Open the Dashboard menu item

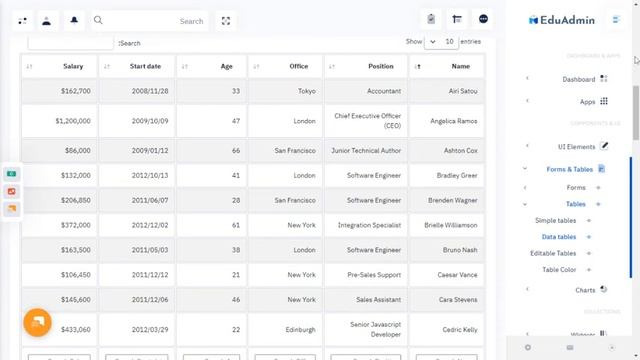click(579, 79)
